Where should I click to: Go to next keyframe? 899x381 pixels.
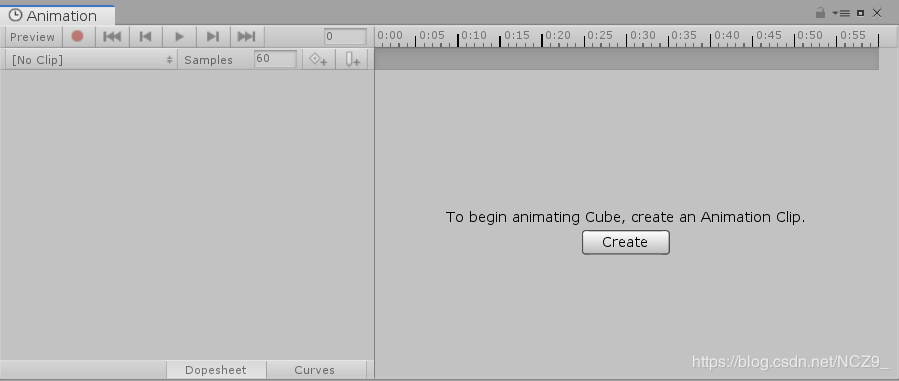[213, 37]
